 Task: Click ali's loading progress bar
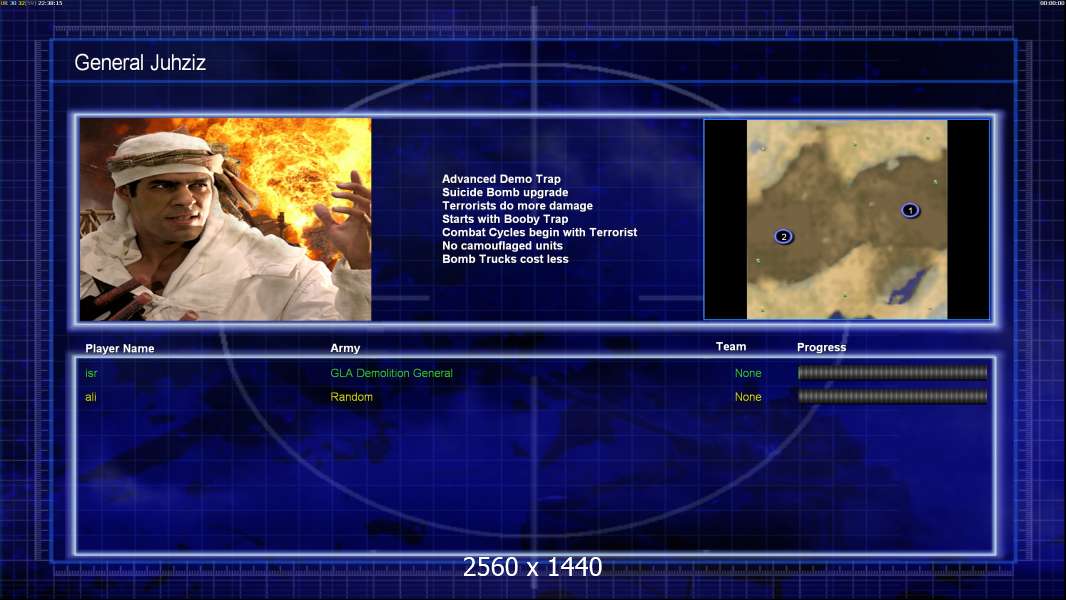point(893,396)
